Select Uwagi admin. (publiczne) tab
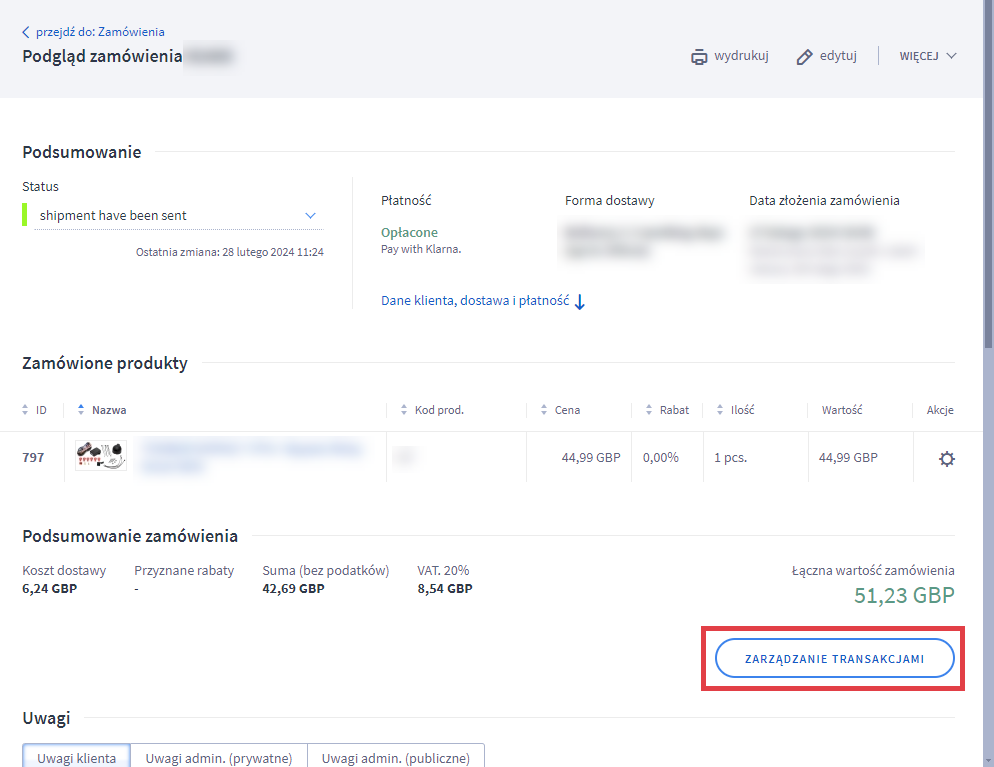This screenshot has height=767, width=994. tap(395, 757)
